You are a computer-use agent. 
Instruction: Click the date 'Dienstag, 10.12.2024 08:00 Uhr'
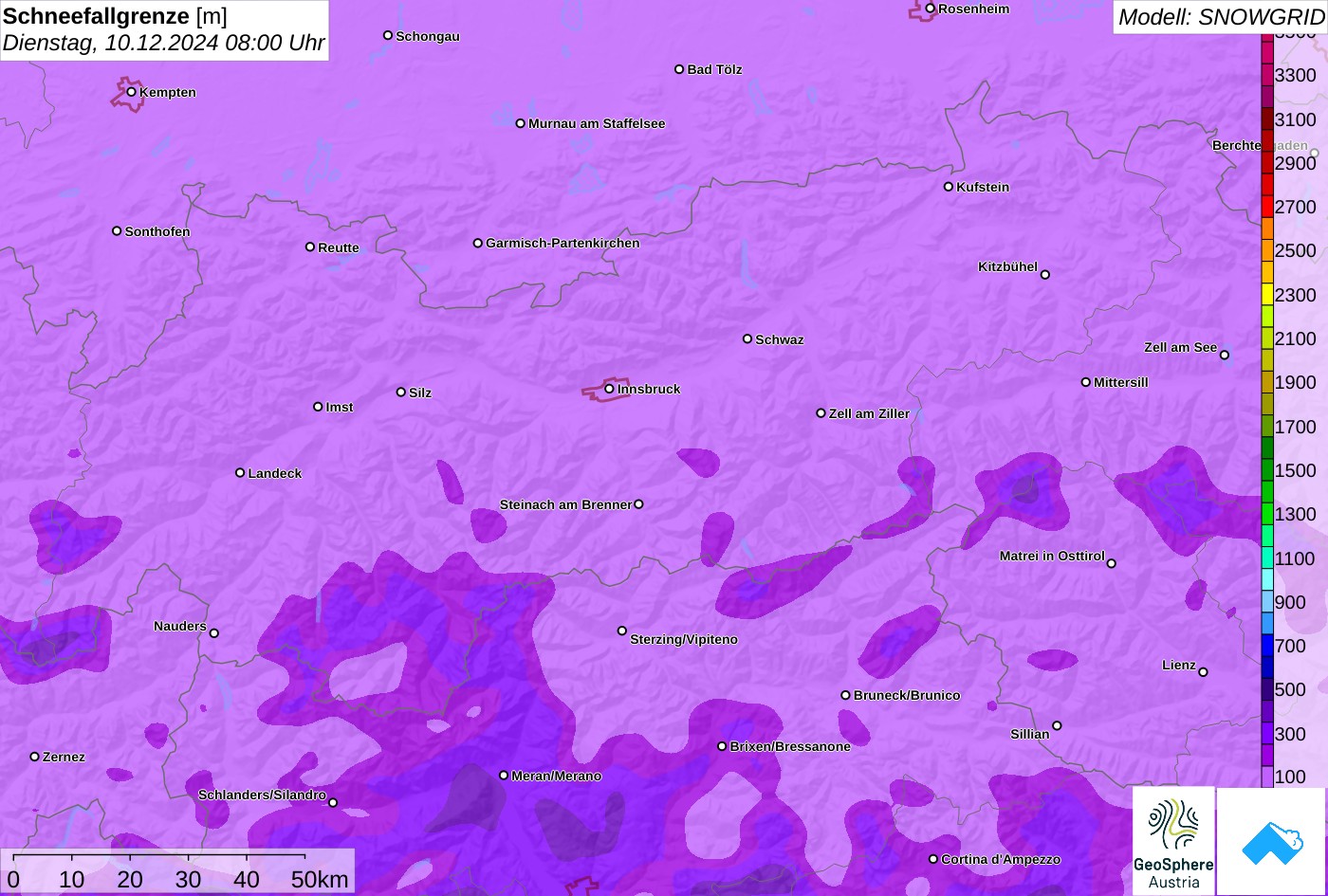[163, 43]
